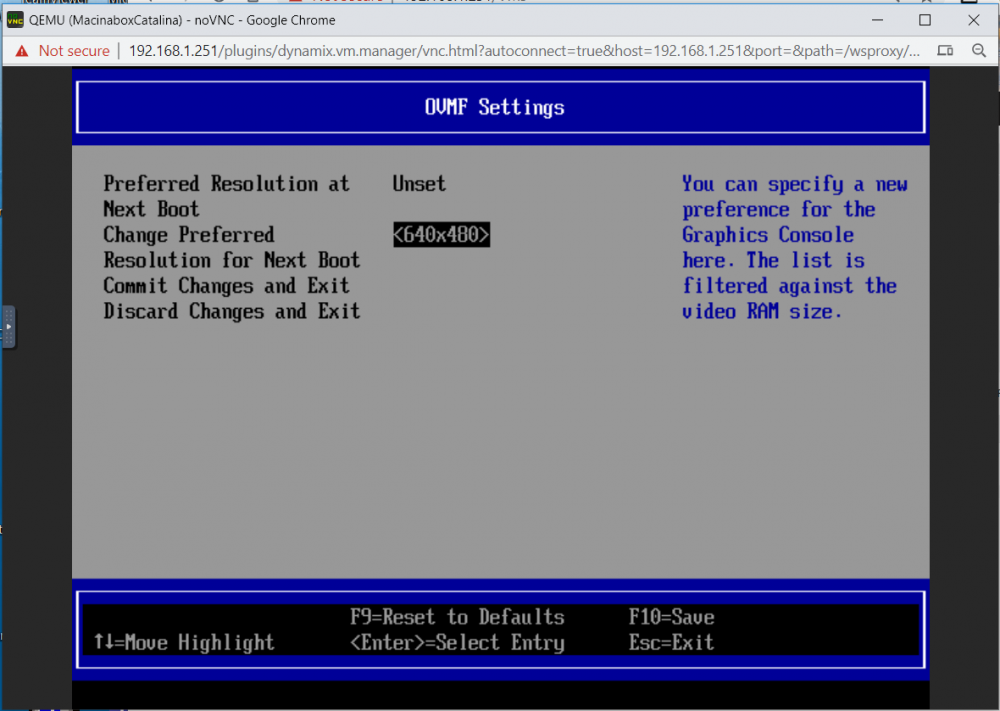1000x711 pixels.
Task: Focus the Chrome address bar URL
Action: (x=524, y=51)
